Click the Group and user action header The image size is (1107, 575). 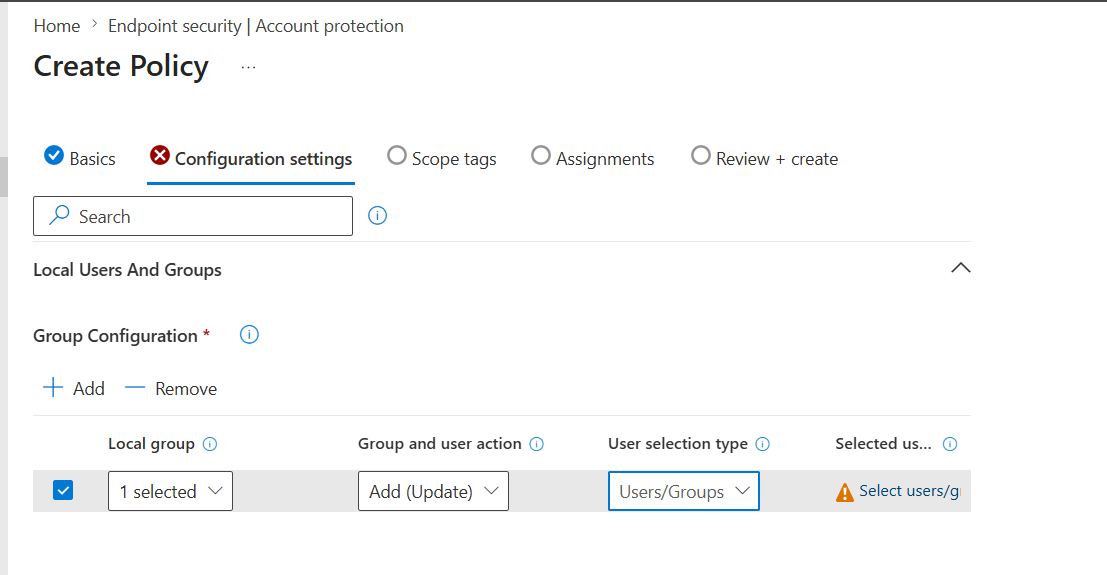[x=439, y=444]
